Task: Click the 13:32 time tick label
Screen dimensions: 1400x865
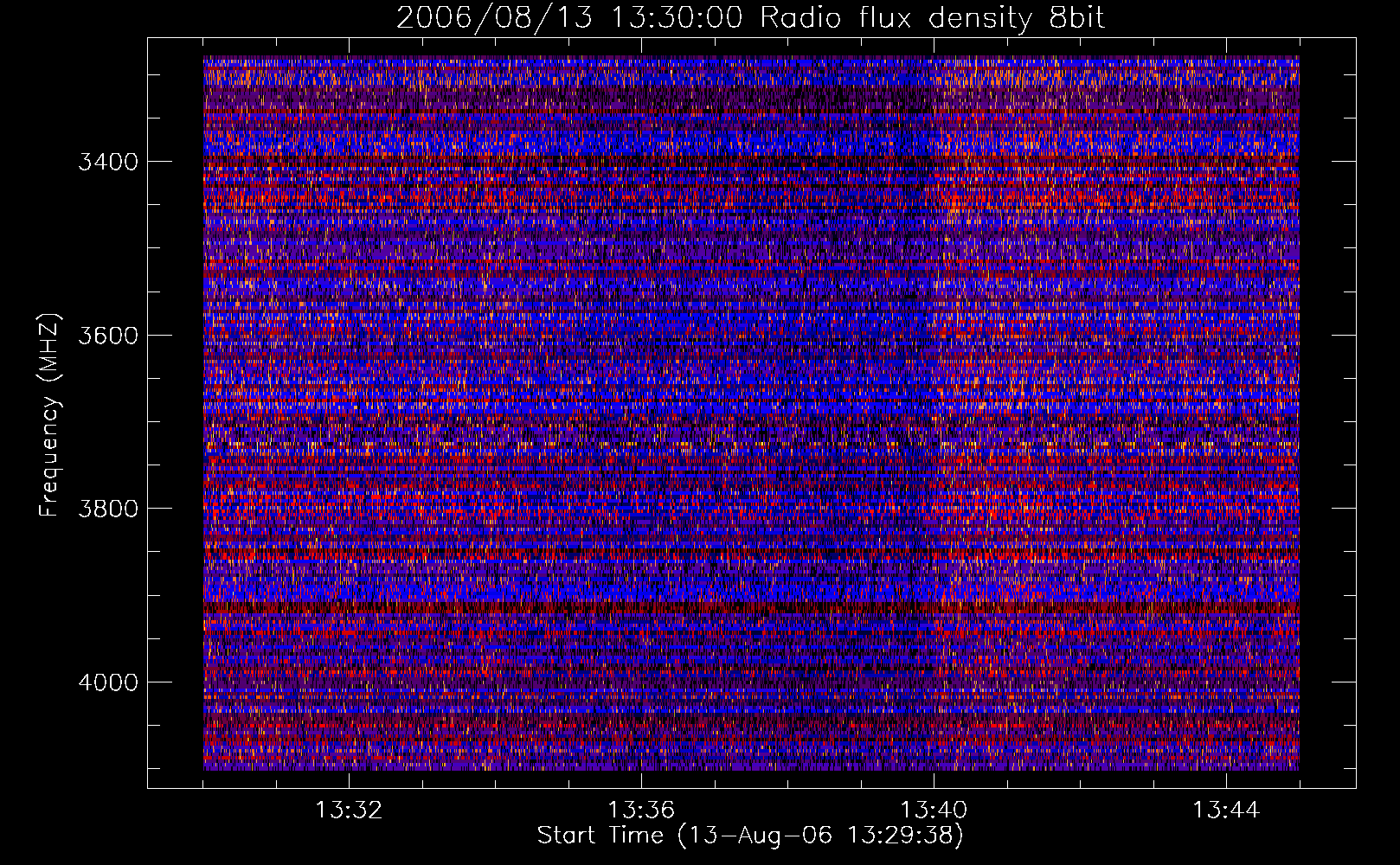Action: [349, 811]
